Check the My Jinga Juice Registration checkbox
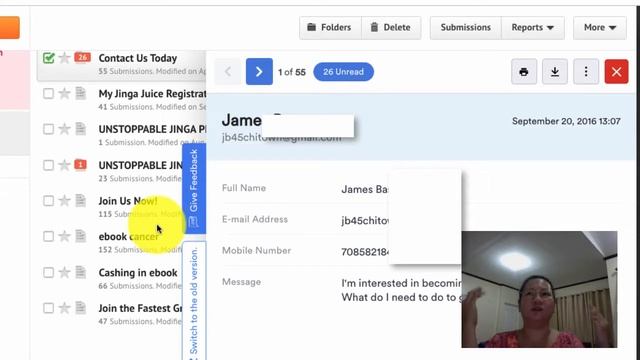Image resolution: width=640 pixels, height=360 pixels. 48,93
